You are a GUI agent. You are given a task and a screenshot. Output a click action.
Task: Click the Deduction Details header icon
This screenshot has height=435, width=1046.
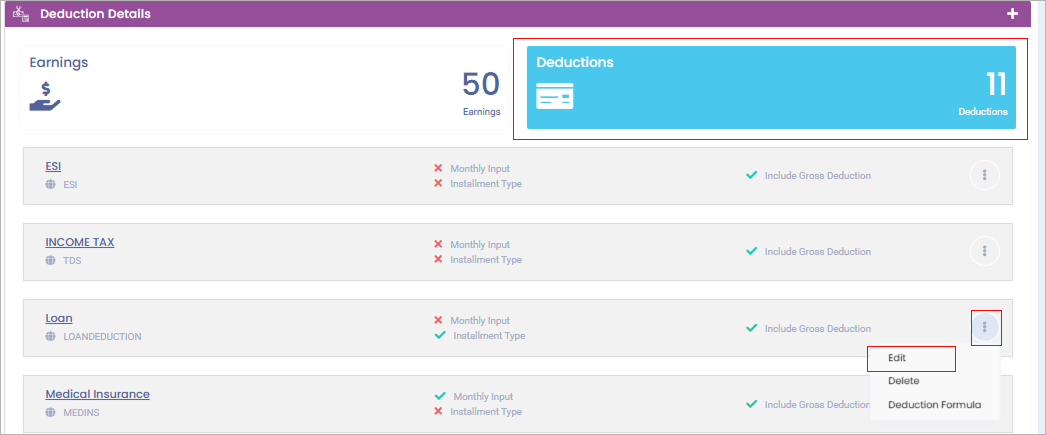[x=21, y=14]
